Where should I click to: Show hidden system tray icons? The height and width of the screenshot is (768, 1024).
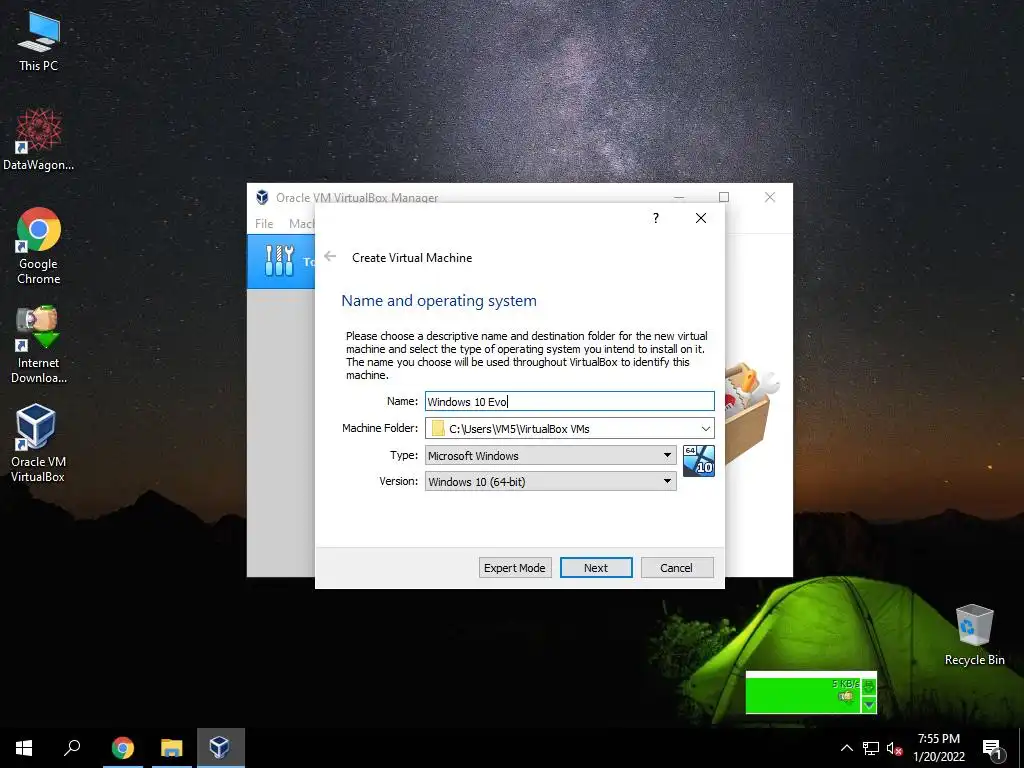tap(846, 748)
